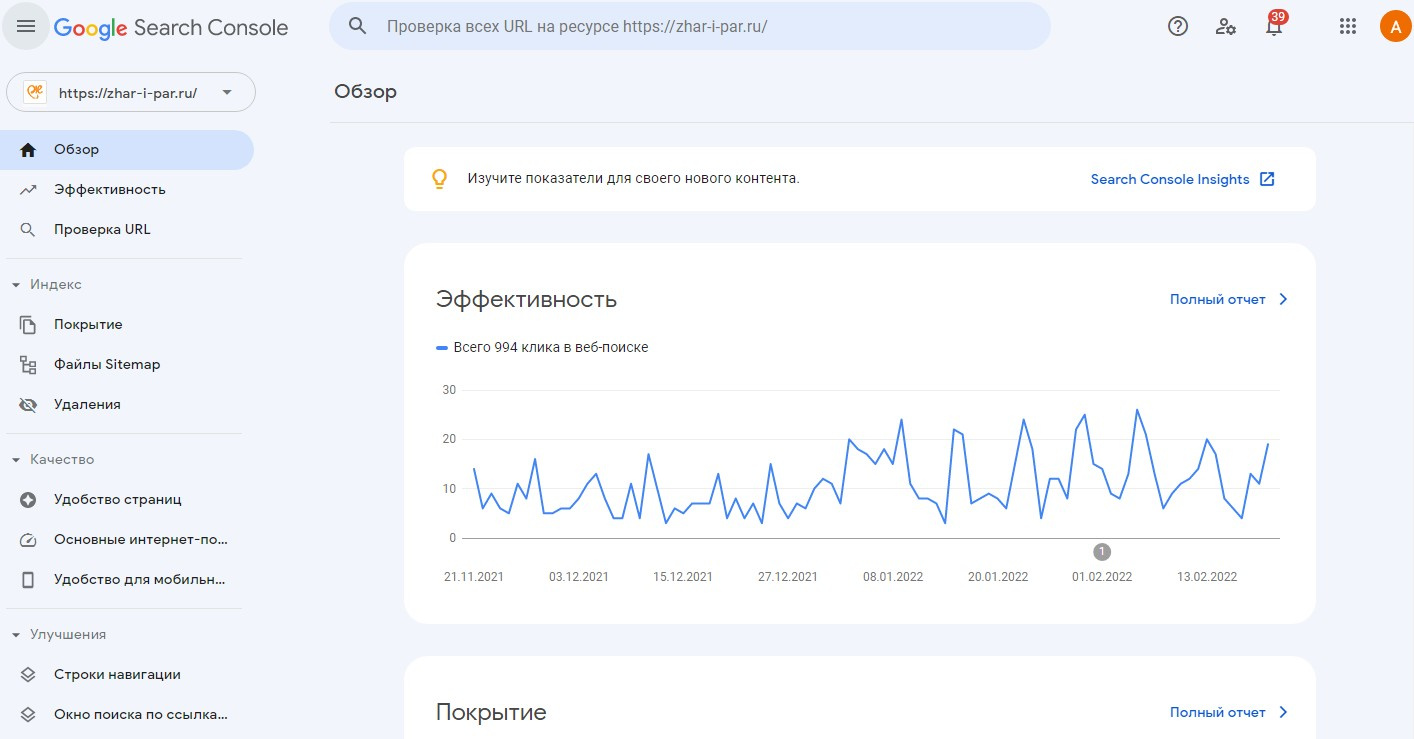Open Полный отчет for Эффективность
The width and height of the screenshot is (1414, 739).
click(x=1229, y=299)
